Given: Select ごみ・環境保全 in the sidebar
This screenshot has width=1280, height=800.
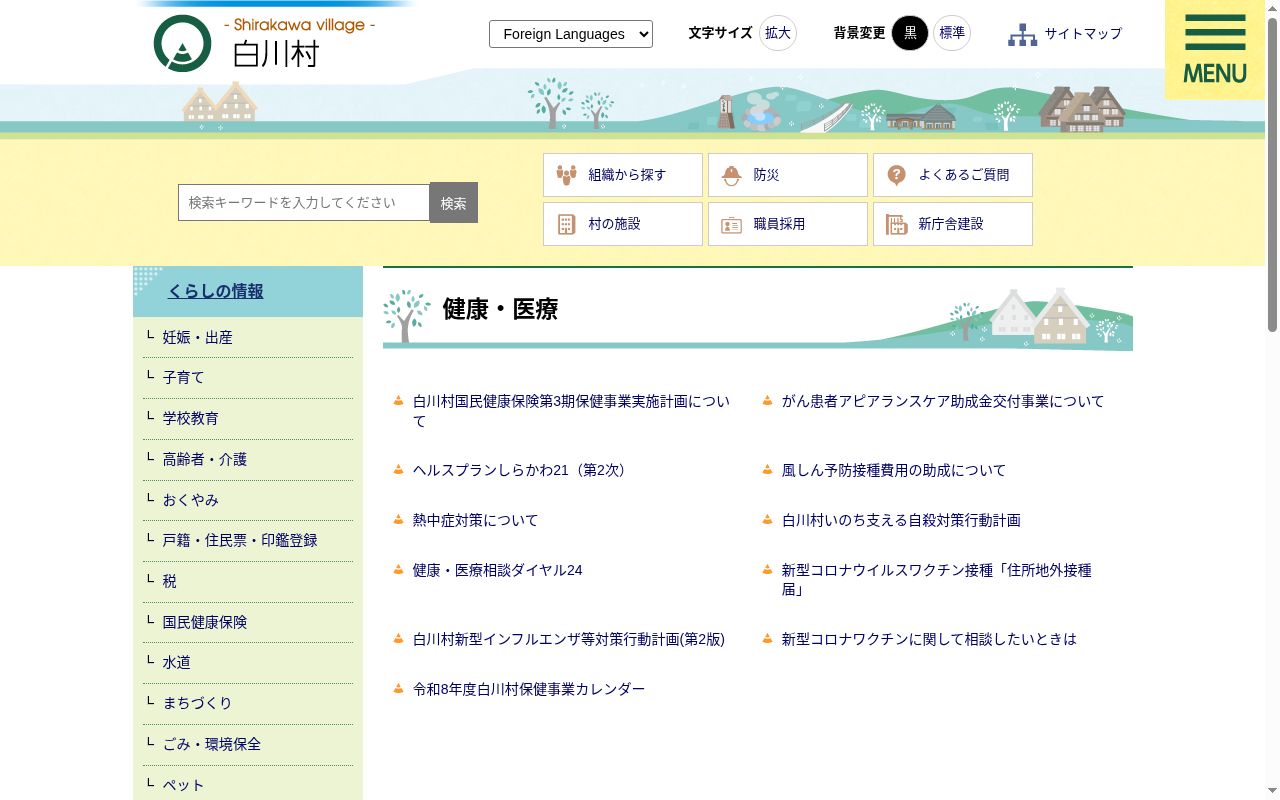Looking at the screenshot, I should pyautogui.click(x=212, y=744).
